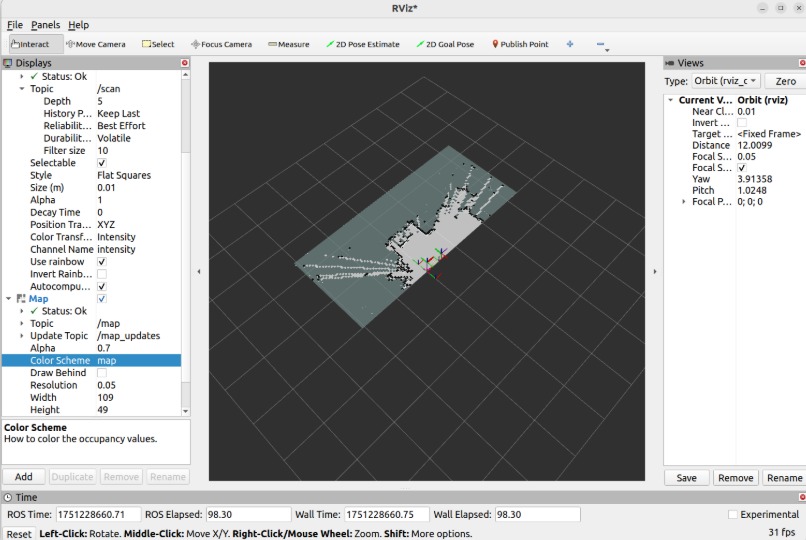This screenshot has height=540, width=806.
Task: Toggle the Use rainbow checkbox
Action: [102, 262]
